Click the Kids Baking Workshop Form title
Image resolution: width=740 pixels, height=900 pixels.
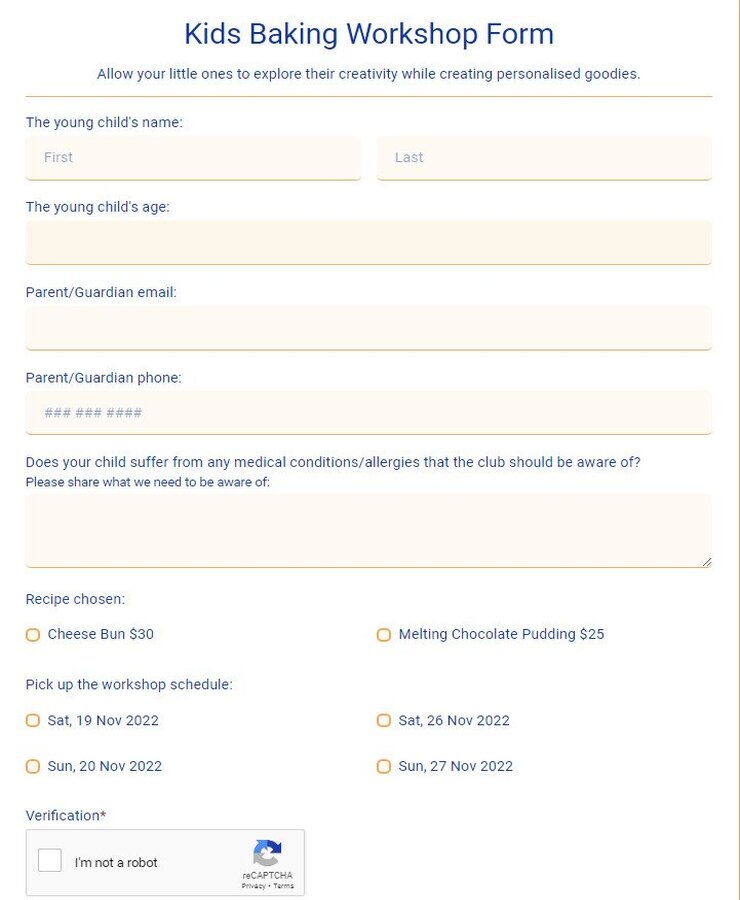[369, 33]
